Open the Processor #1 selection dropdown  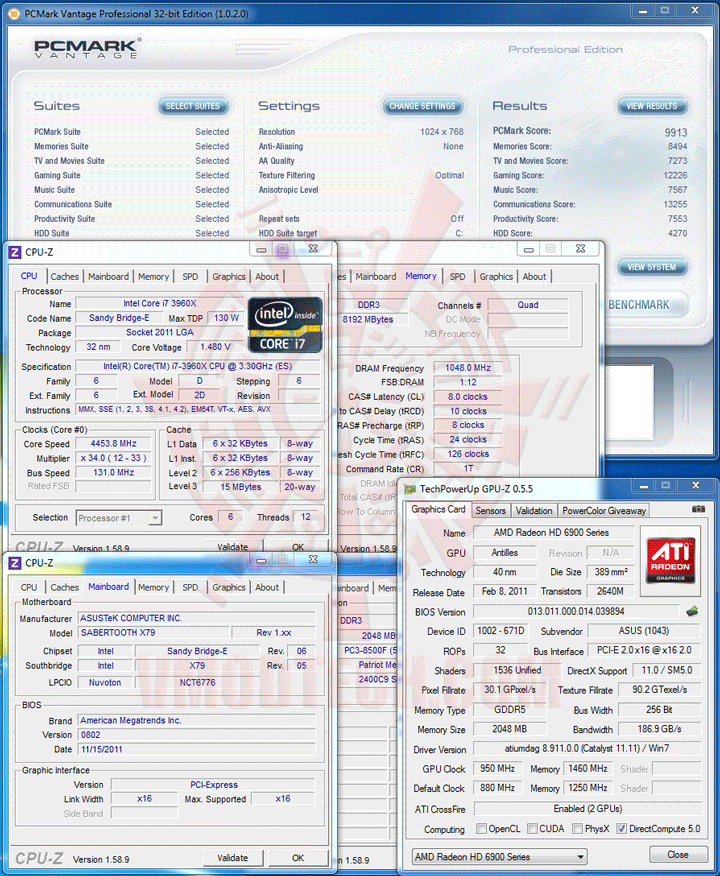click(119, 518)
